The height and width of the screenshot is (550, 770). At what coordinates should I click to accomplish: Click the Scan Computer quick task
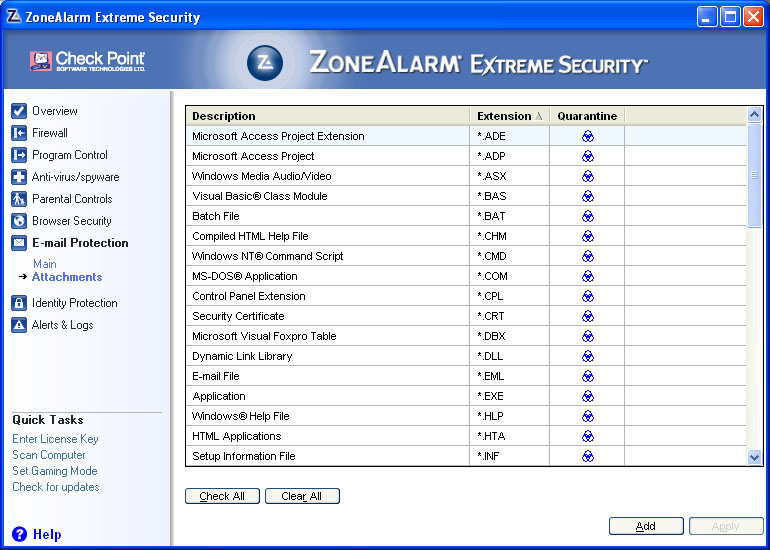pos(49,455)
